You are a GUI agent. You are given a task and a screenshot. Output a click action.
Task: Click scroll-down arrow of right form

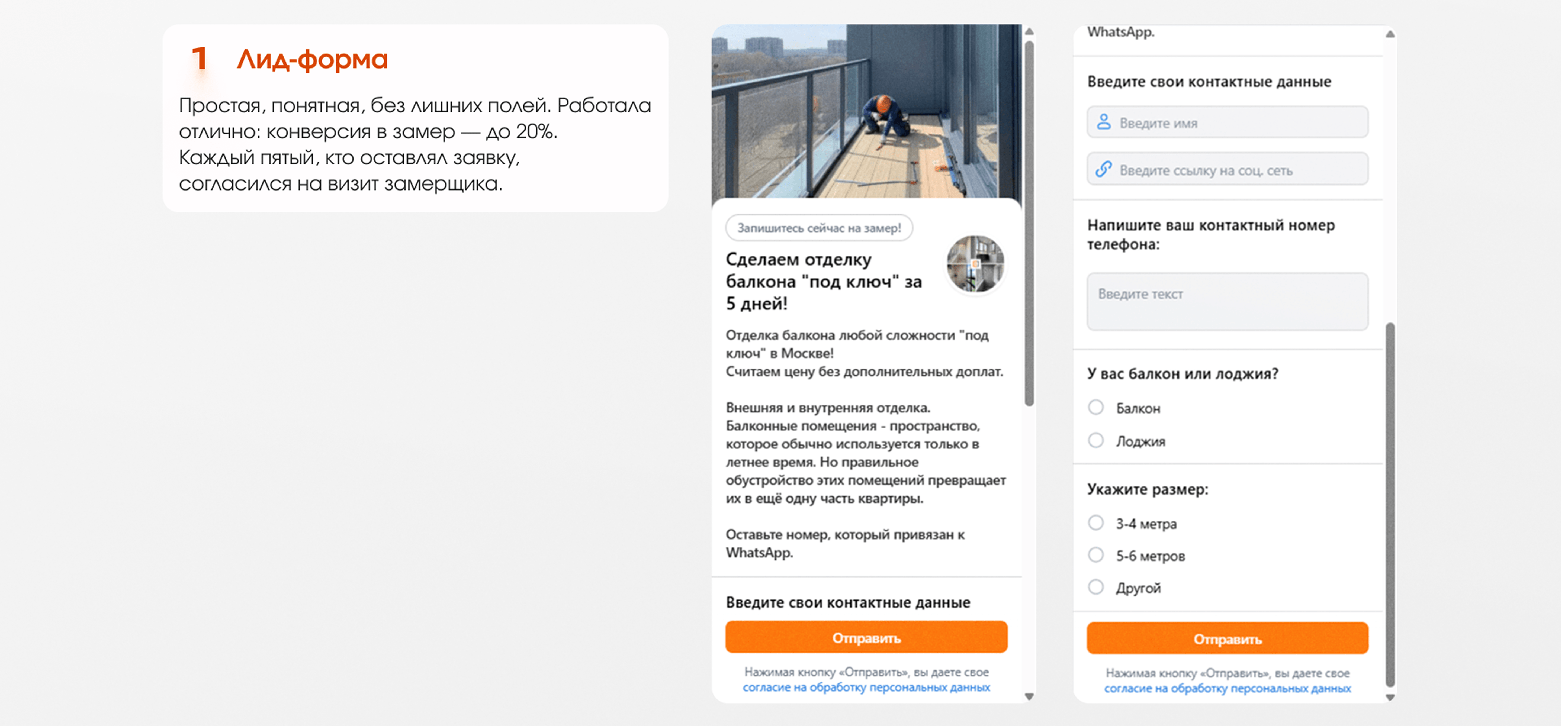pyautogui.click(x=1390, y=697)
